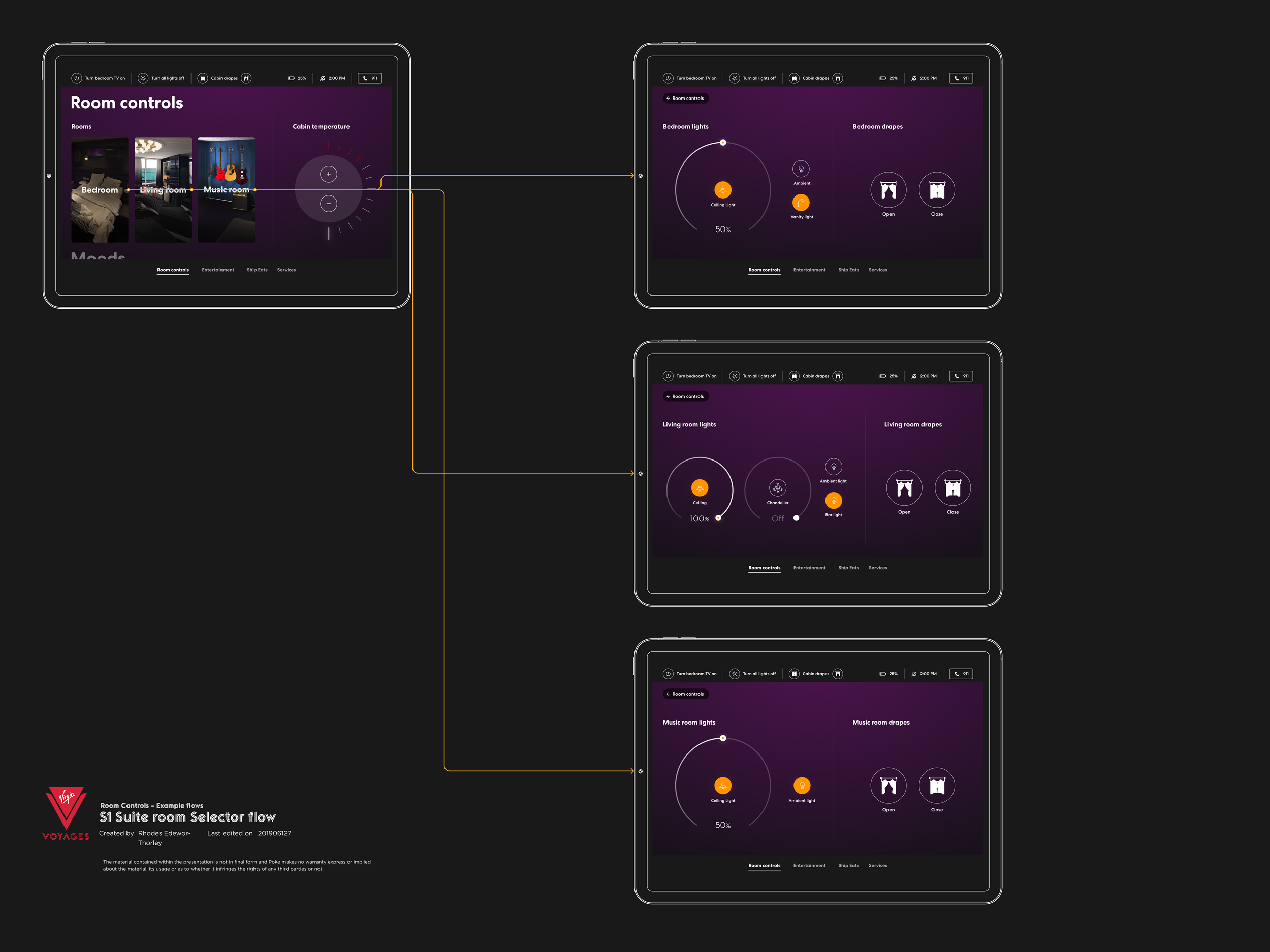The image size is (1270, 952).
Task: Switch to Entertainment tab on first tablet
Action: point(217,270)
